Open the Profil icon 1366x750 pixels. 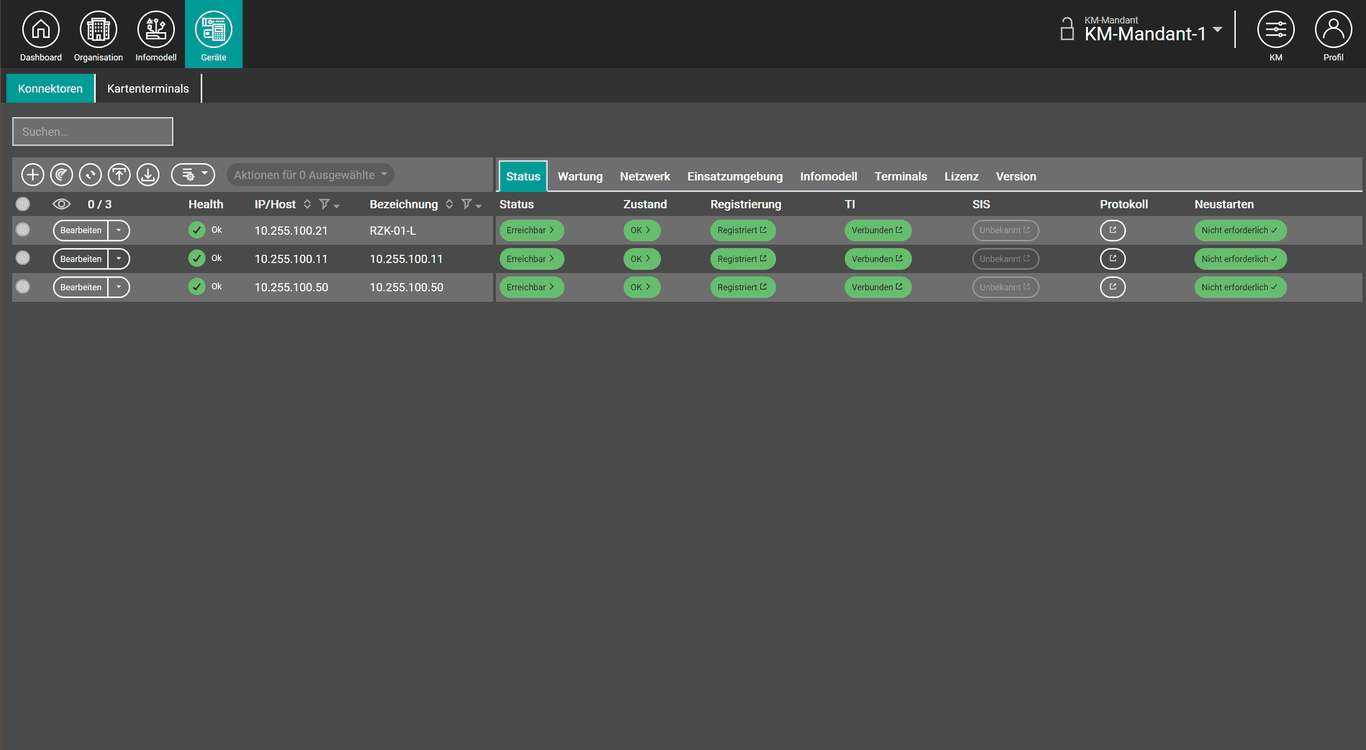1333,30
